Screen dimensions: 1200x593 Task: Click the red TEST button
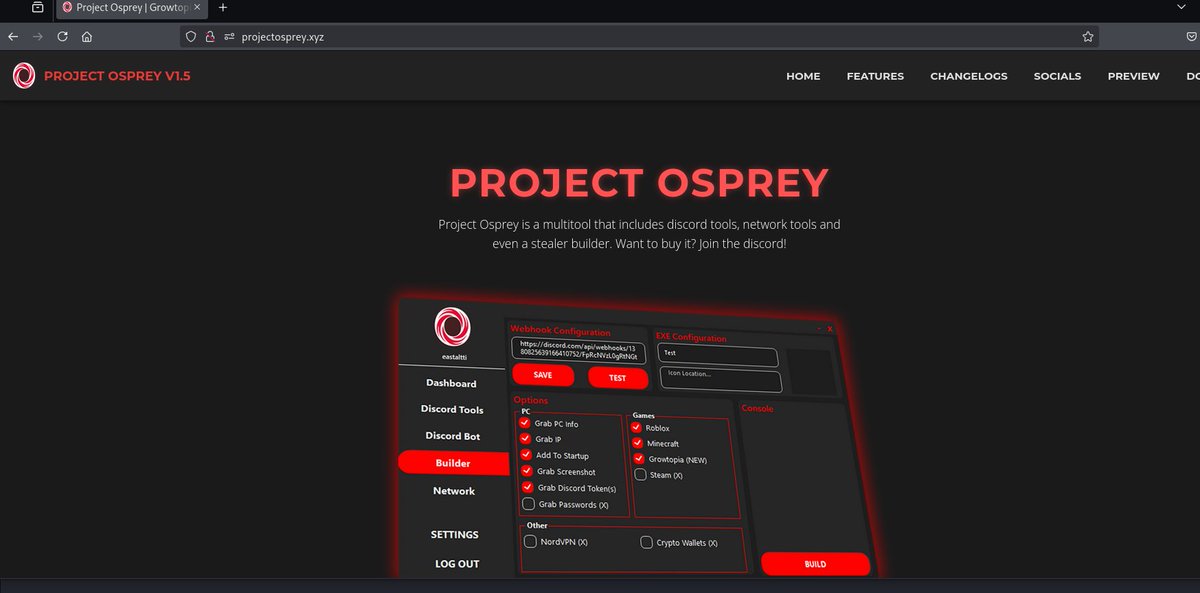618,378
